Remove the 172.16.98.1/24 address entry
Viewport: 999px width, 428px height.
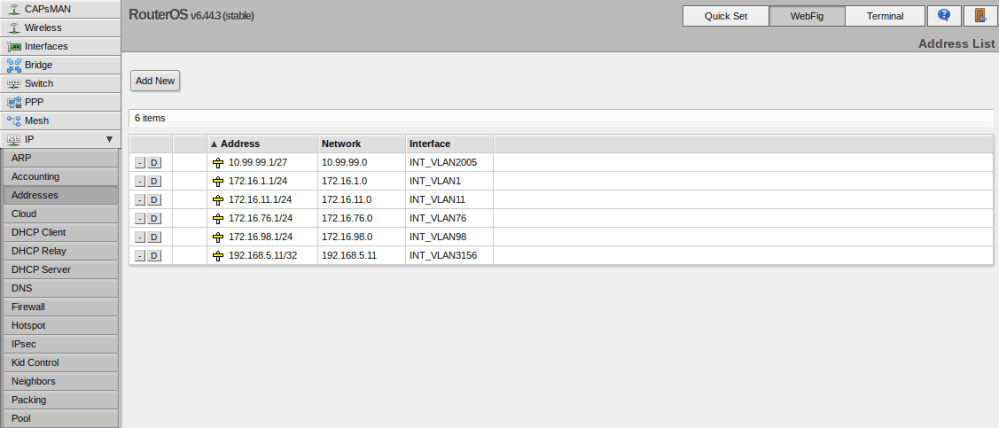[x=140, y=237]
